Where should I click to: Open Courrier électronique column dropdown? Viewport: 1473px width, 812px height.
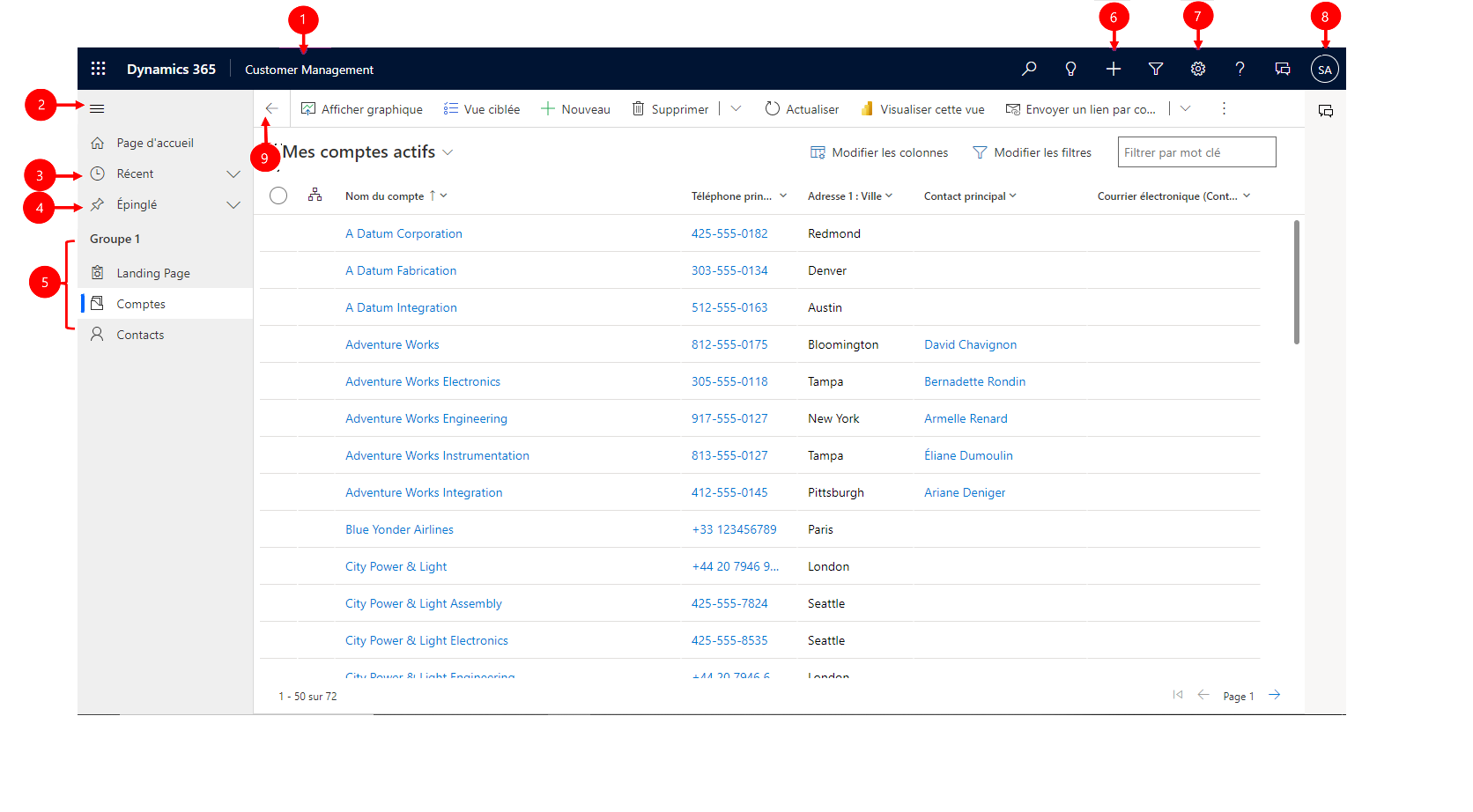[x=1247, y=196]
